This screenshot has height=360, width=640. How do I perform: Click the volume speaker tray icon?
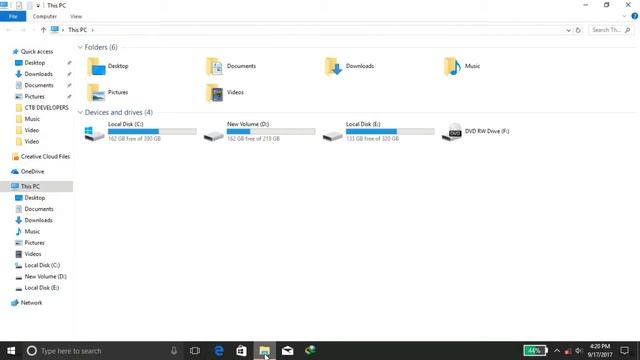click(578, 351)
